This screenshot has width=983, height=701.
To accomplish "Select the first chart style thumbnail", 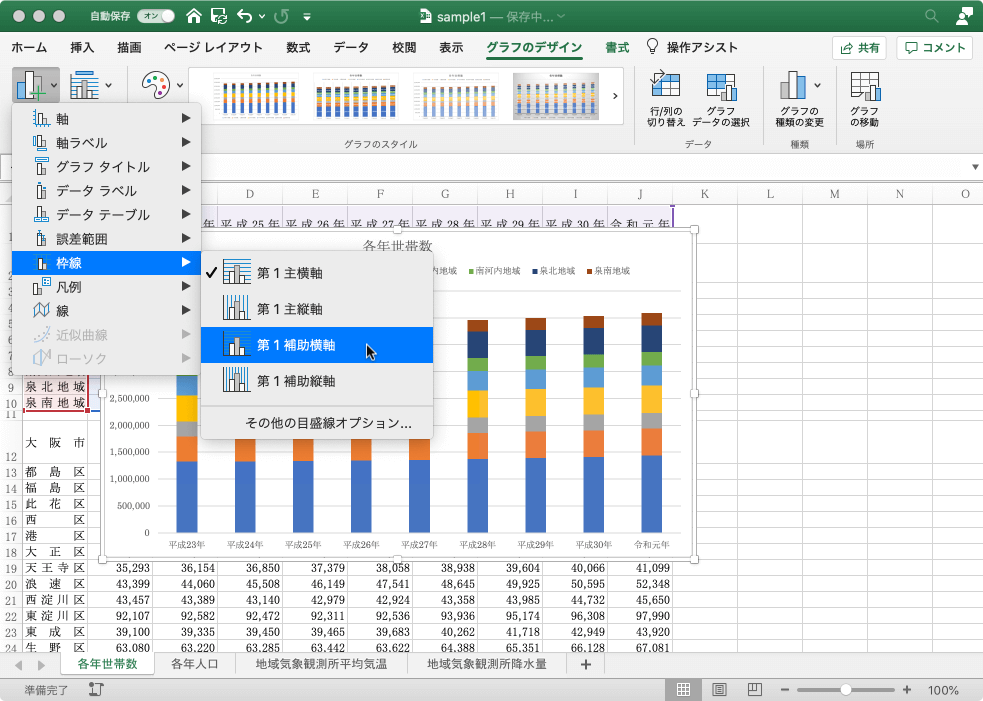I will pyautogui.click(x=255, y=96).
